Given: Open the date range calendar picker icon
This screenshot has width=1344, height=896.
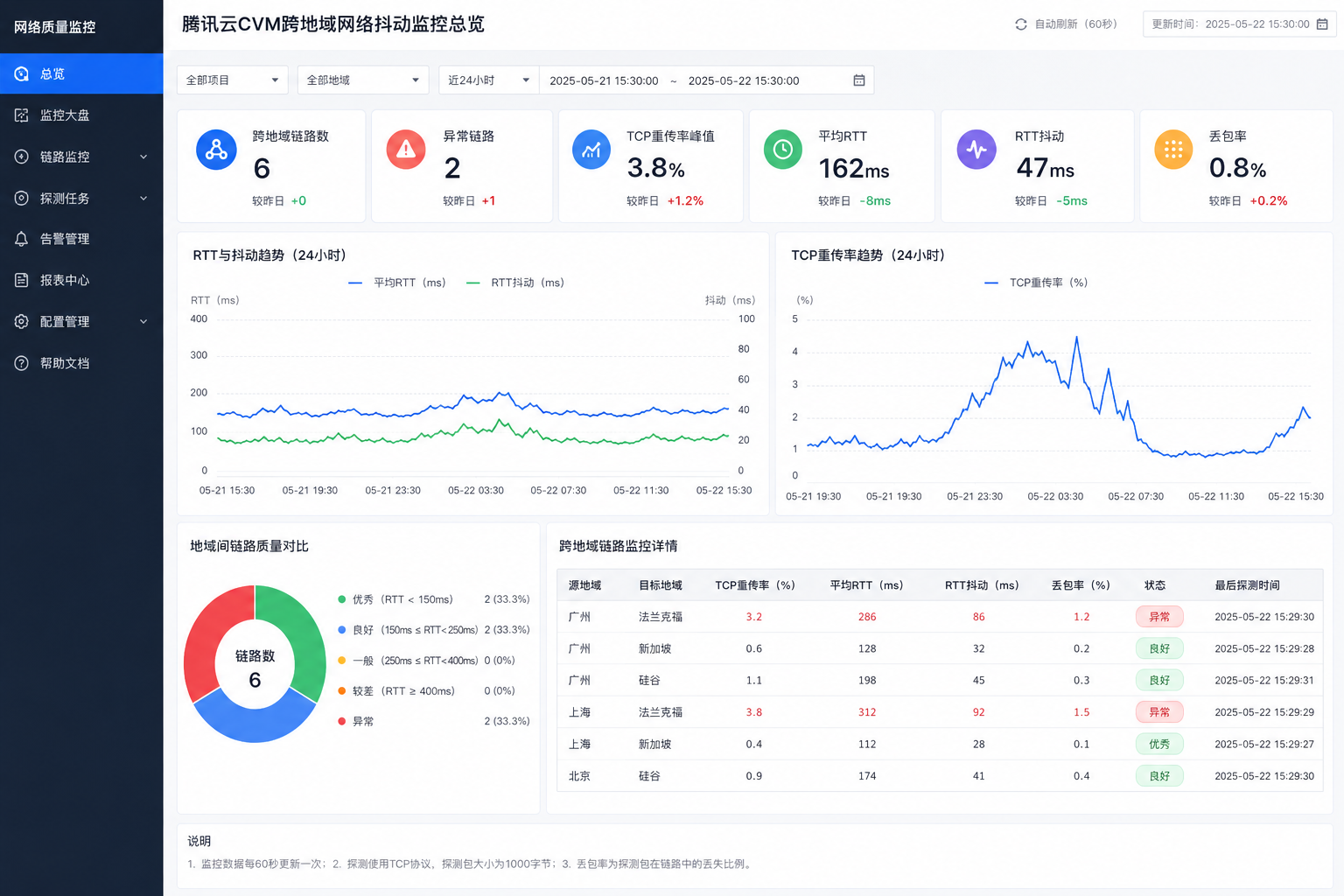Looking at the screenshot, I should pos(859,80).
